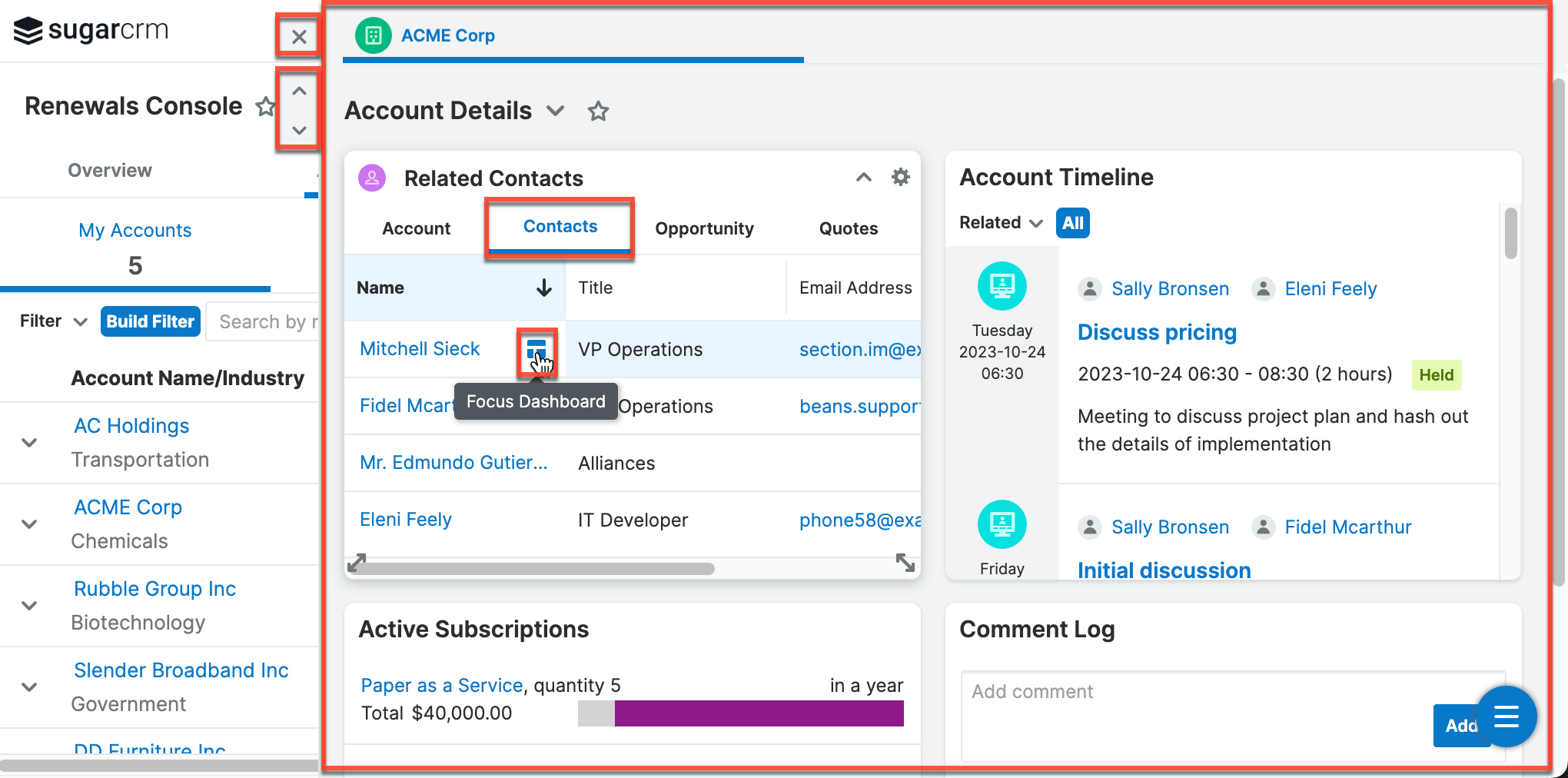Click Tuesday meeting icon in timeline
1568x778 pixels.
point(1002,286)
